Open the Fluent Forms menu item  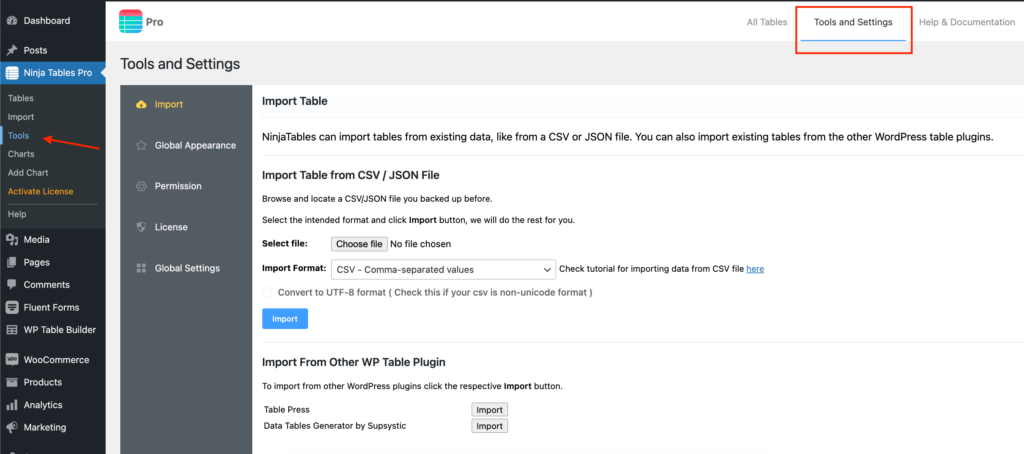tap(53, 308)
